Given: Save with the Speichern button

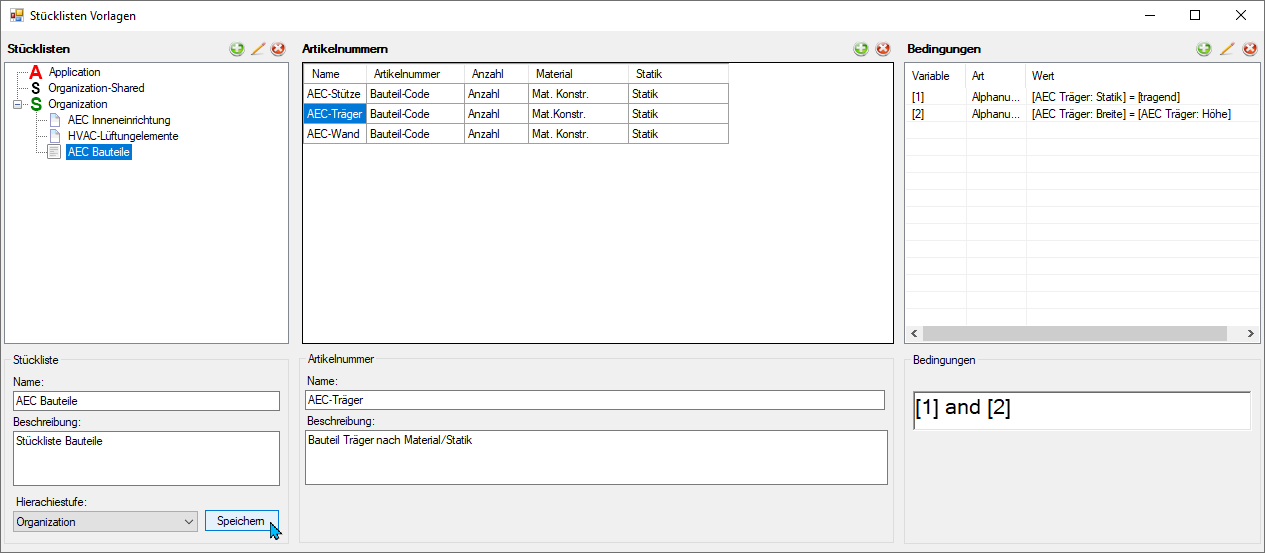Looking at the screenshot, I should pos(241,521).
